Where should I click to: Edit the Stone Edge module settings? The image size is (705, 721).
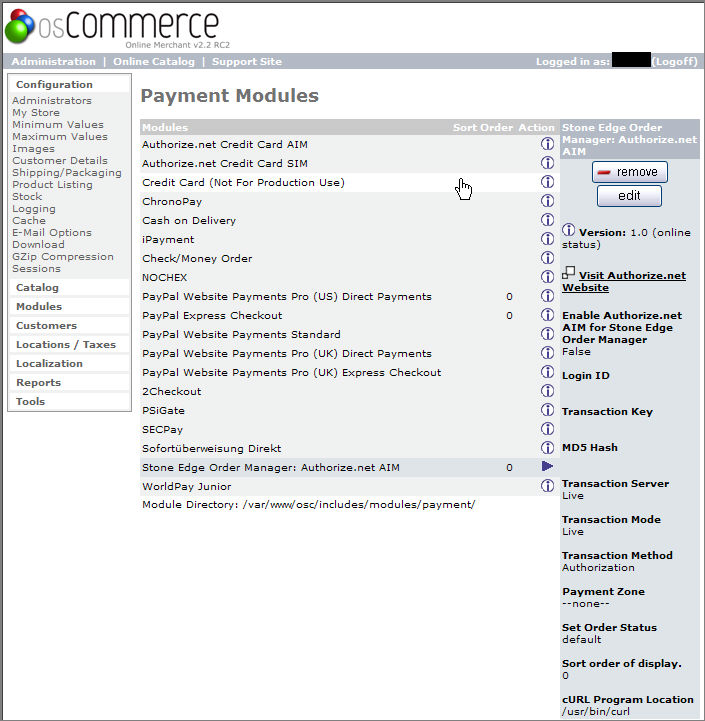(x=629, y=196)
